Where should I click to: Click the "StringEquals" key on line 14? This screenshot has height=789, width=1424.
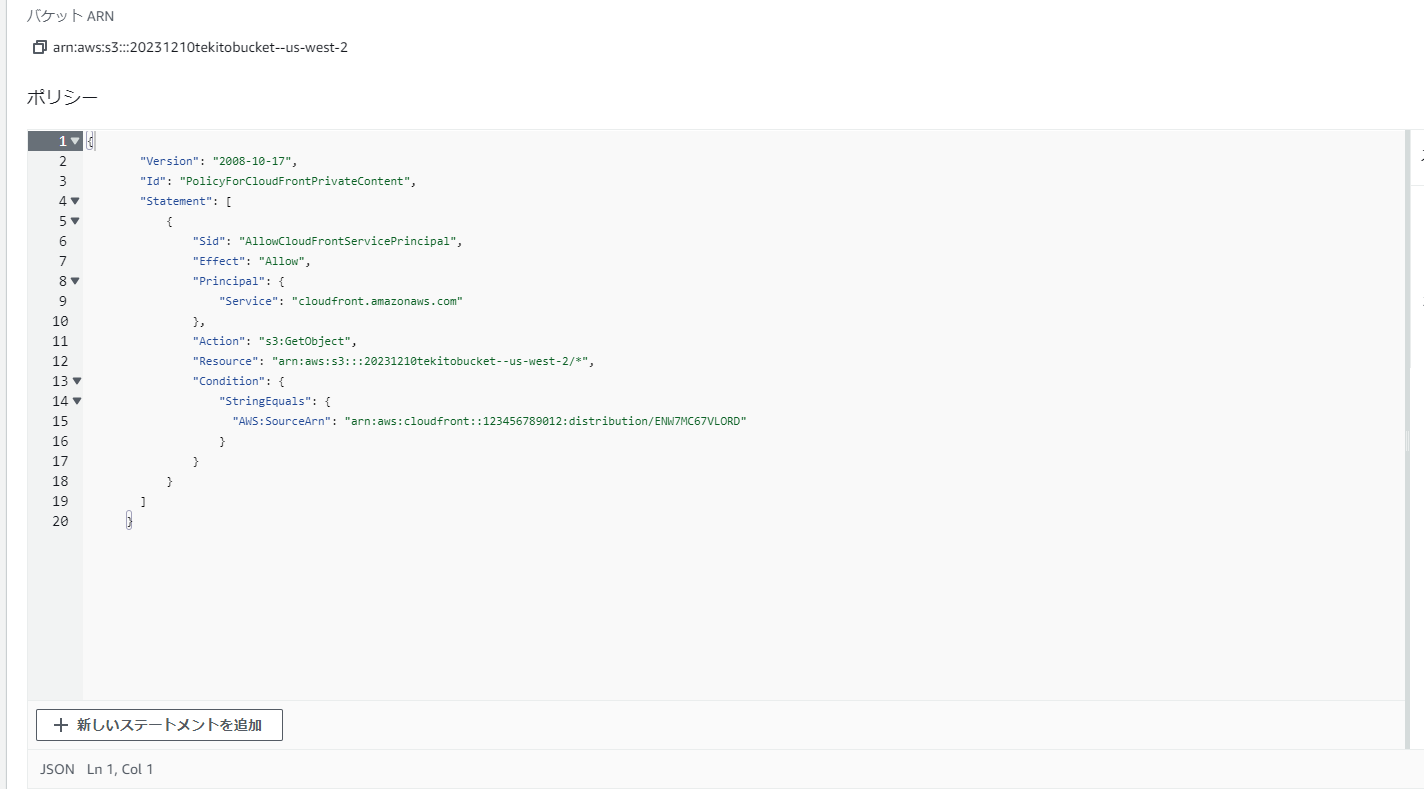(265, 401)
